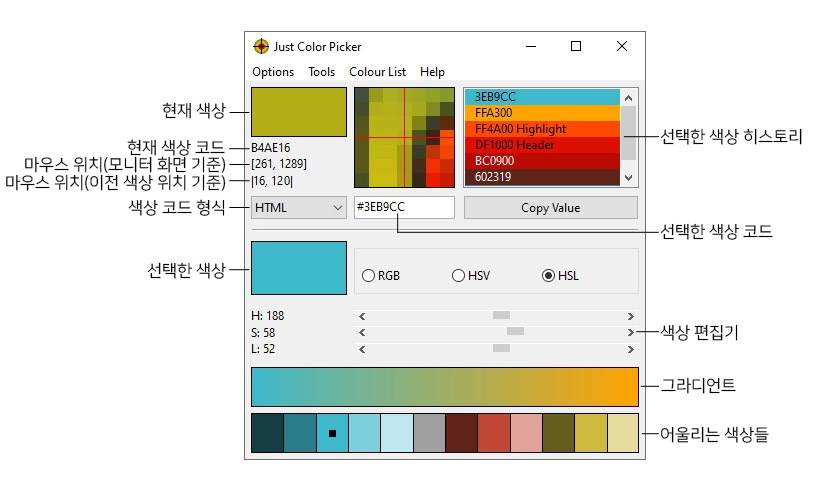Viewport: 822px width, 487px height.
Task: Click the history list scrollbar thumb
Action: (x=629, y=133)
